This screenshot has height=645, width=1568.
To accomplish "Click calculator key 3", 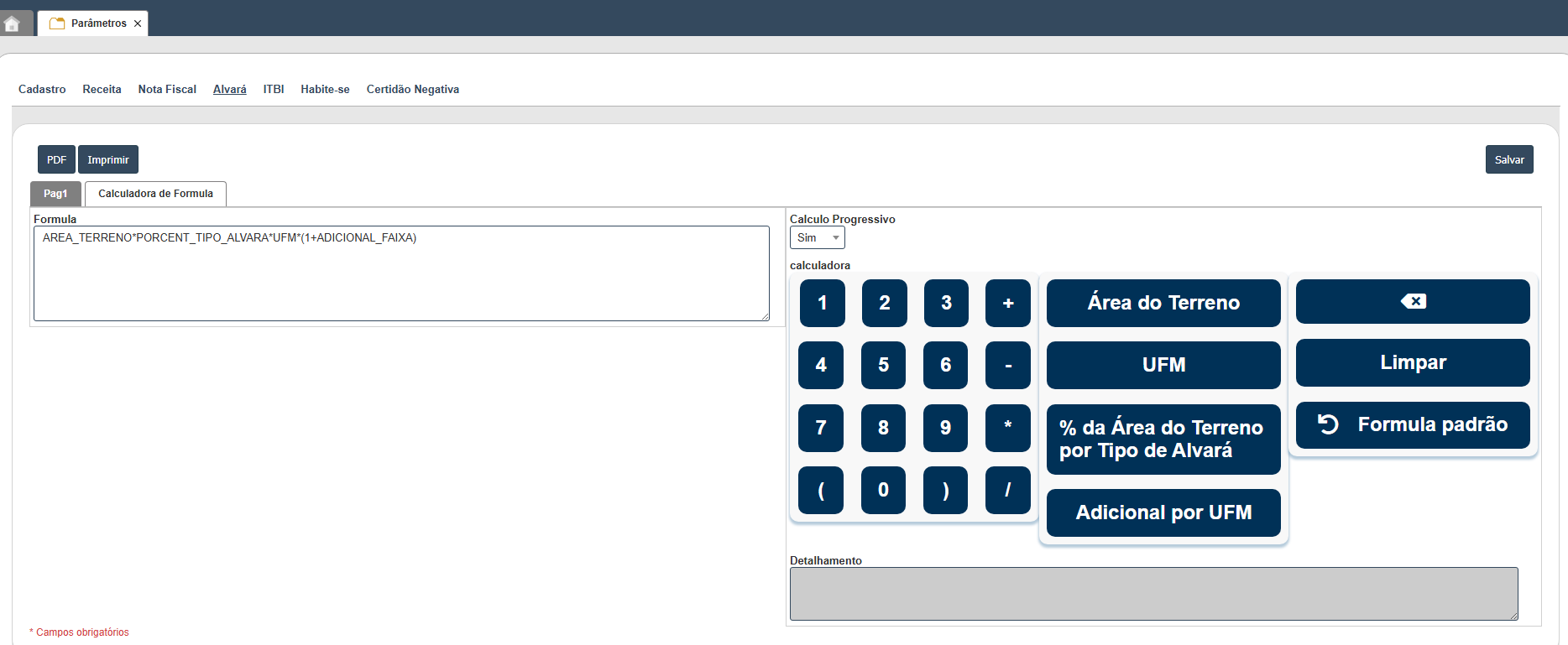I will (x=946, y=303).
